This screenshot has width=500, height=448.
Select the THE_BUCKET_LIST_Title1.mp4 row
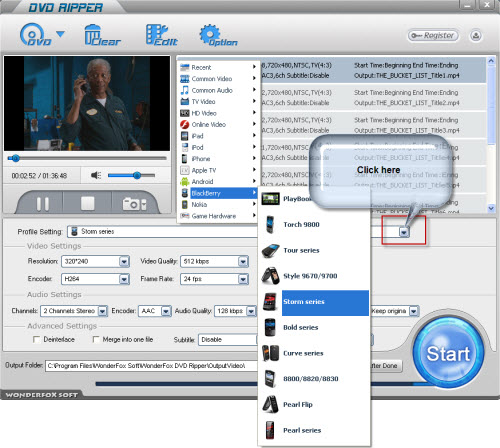coord(373,70)
